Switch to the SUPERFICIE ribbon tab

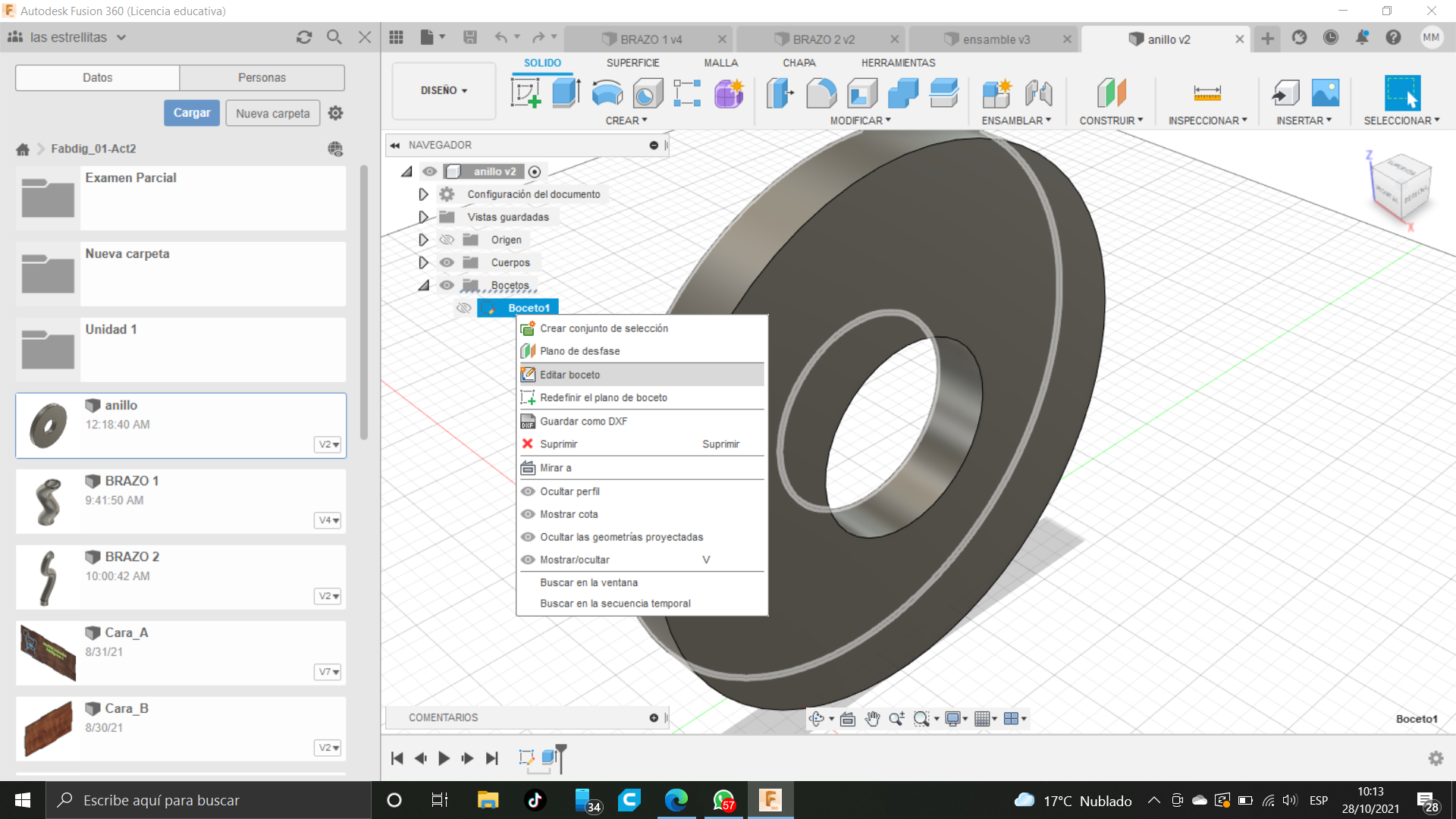(x=632, y=63)
